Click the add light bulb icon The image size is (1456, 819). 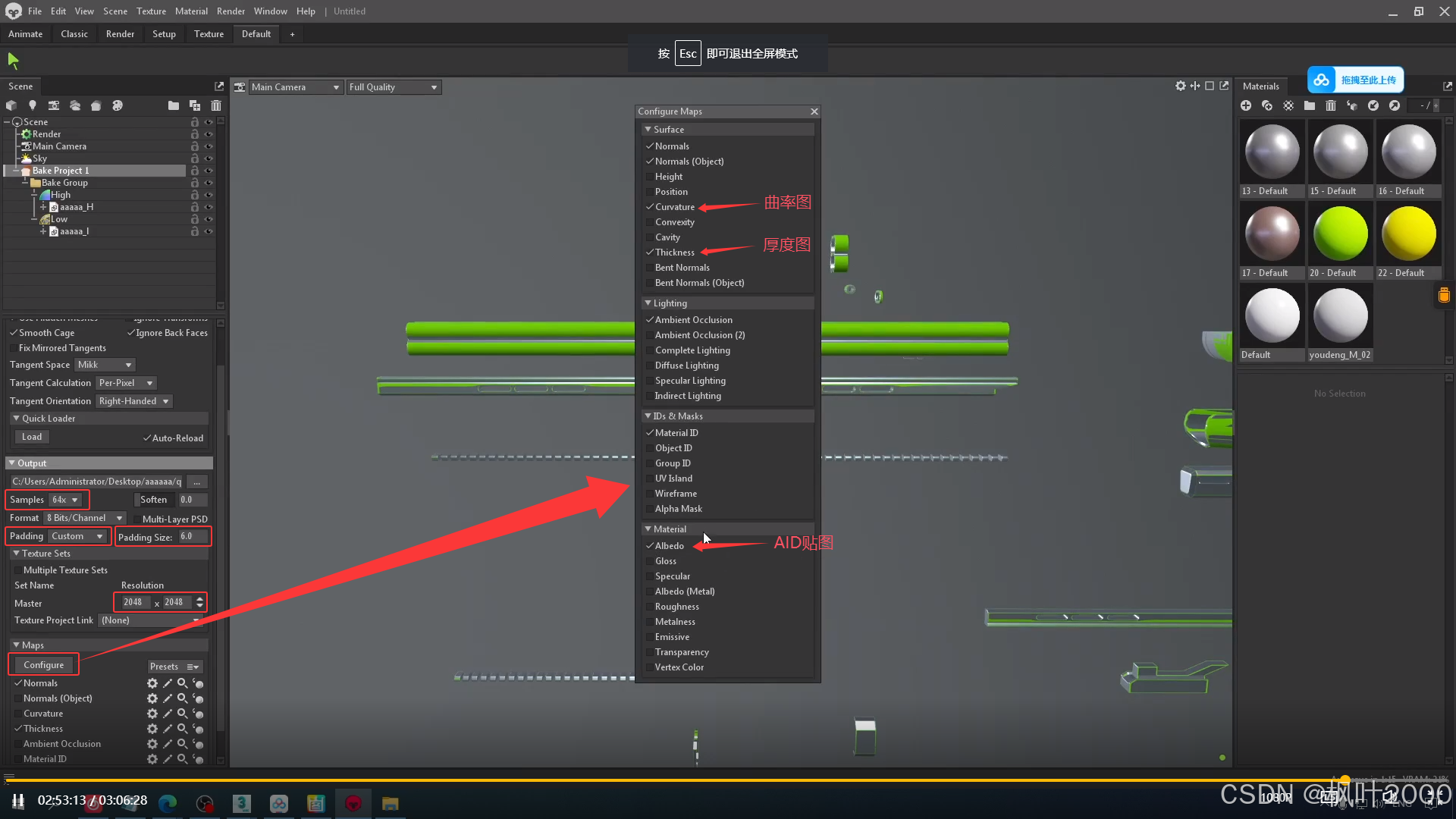click(x=33, y=105)
